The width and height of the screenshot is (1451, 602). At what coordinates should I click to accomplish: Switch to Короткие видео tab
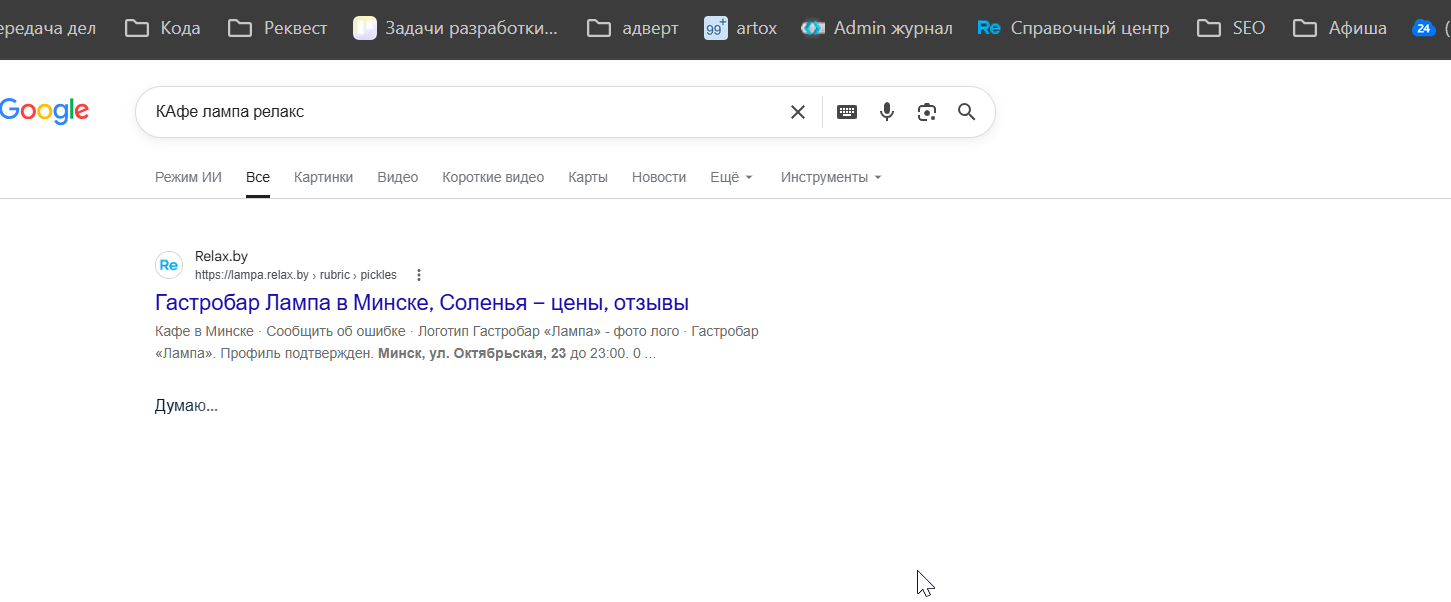493,177
